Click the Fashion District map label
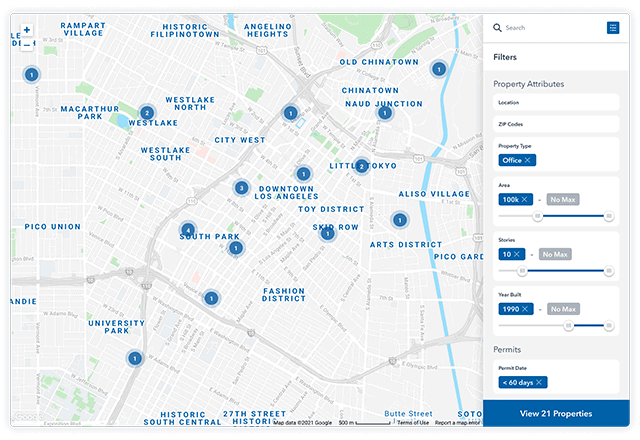640x440 pixels. [284, 295]
